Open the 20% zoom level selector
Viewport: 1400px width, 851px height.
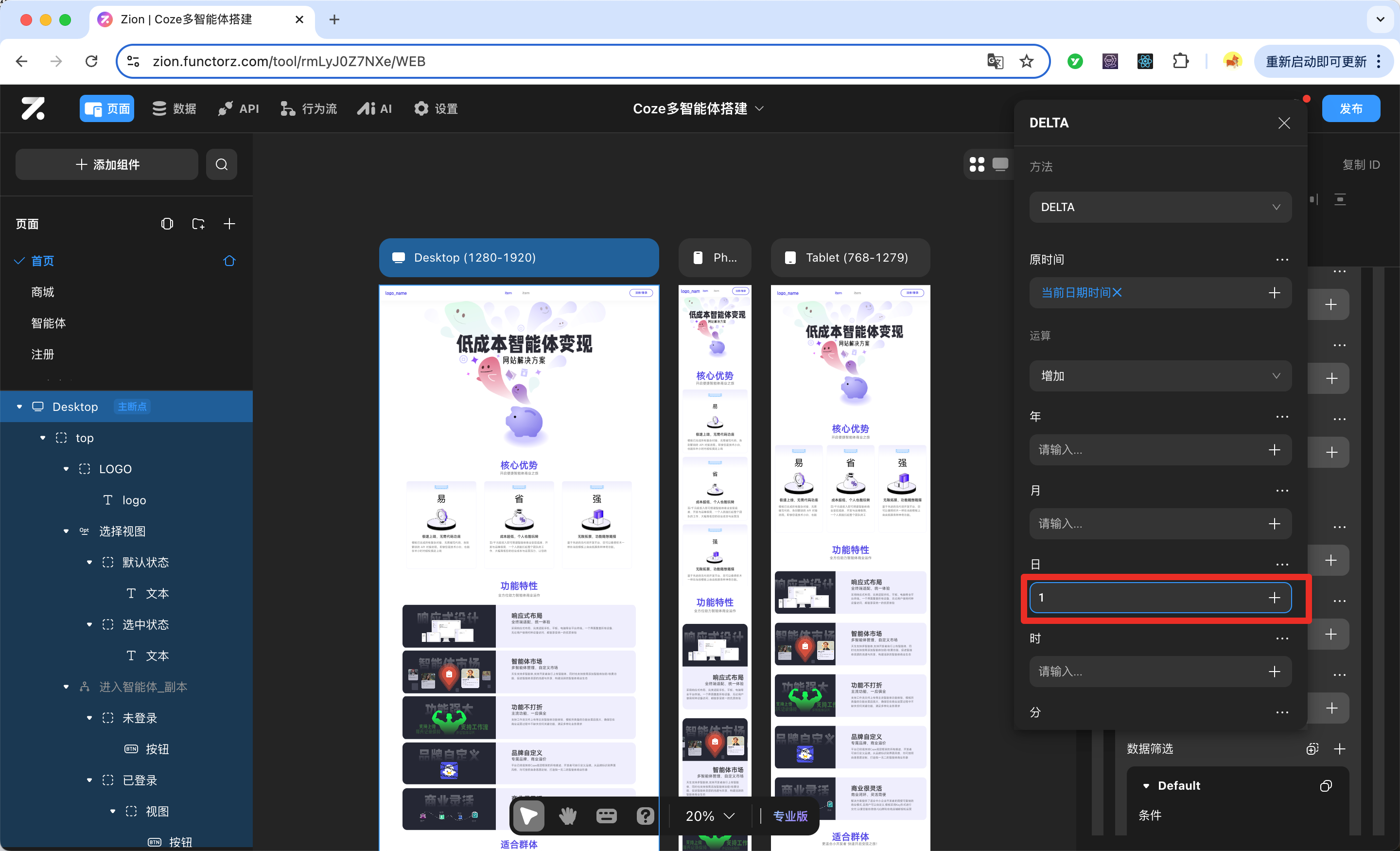point(710,816)
